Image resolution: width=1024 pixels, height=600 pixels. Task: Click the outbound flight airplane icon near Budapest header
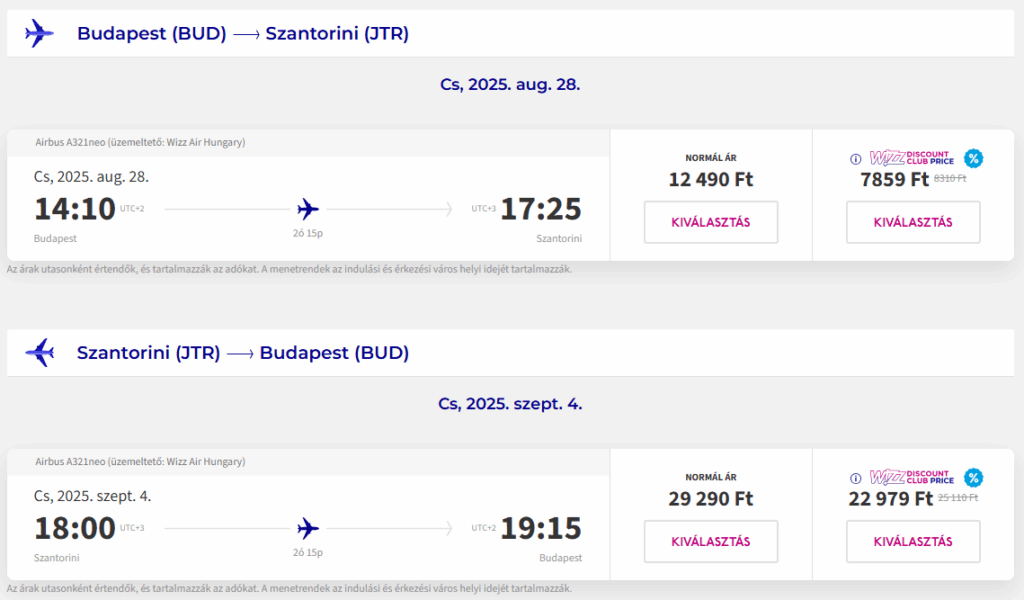[x=39, y=33]
